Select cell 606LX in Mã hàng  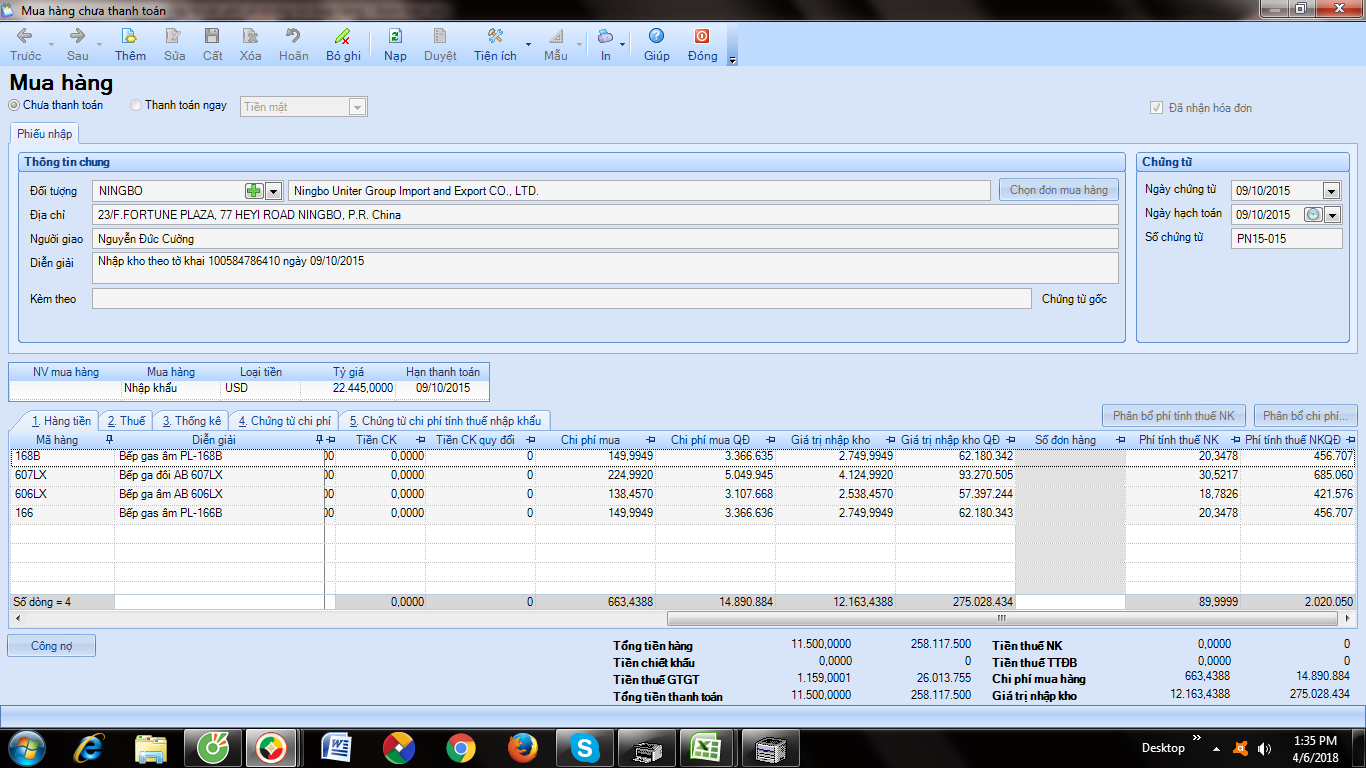pos(62,494)
